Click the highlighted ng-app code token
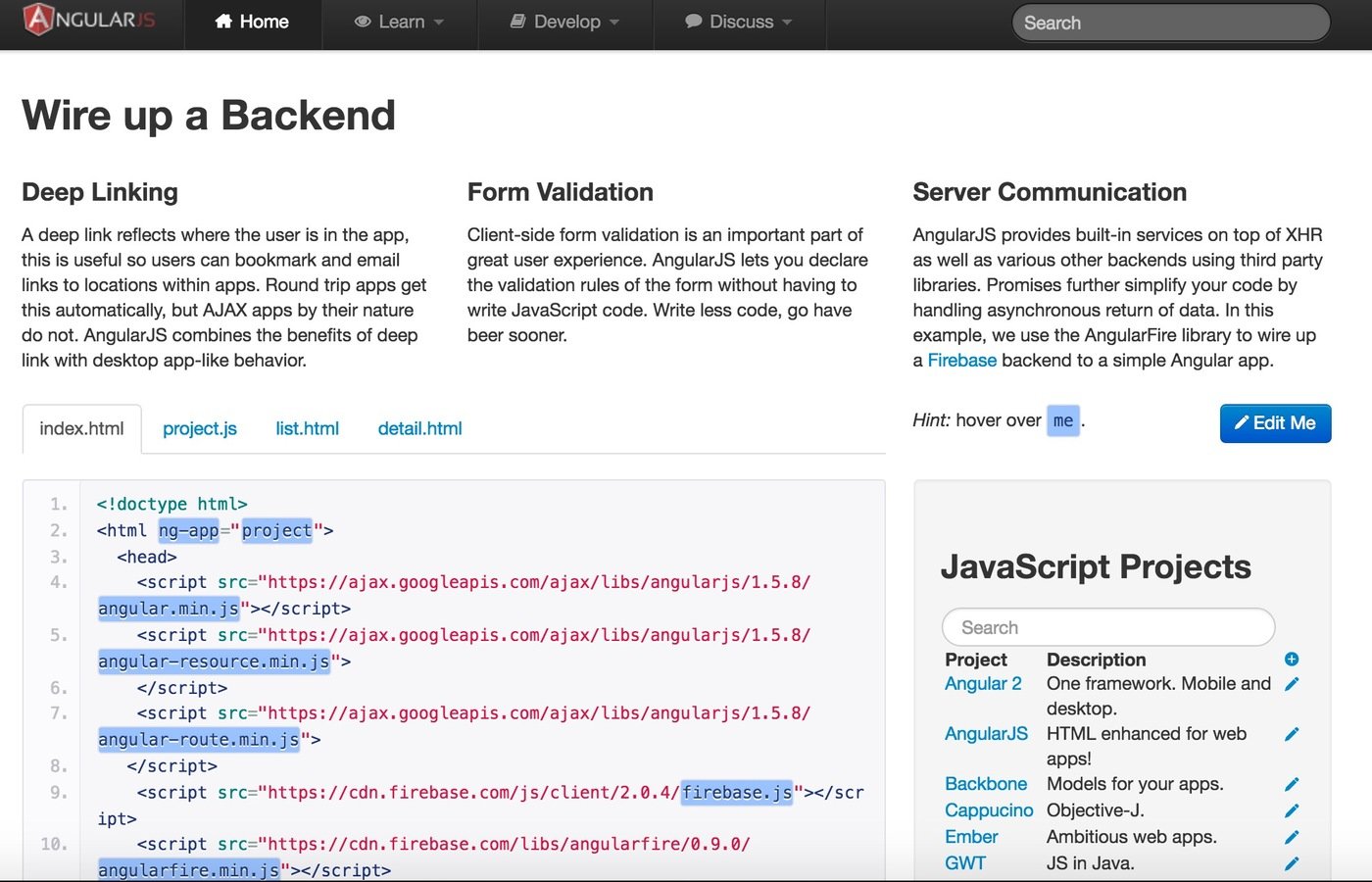Viewport: 1372px width, 882px height. pos(188,530)
